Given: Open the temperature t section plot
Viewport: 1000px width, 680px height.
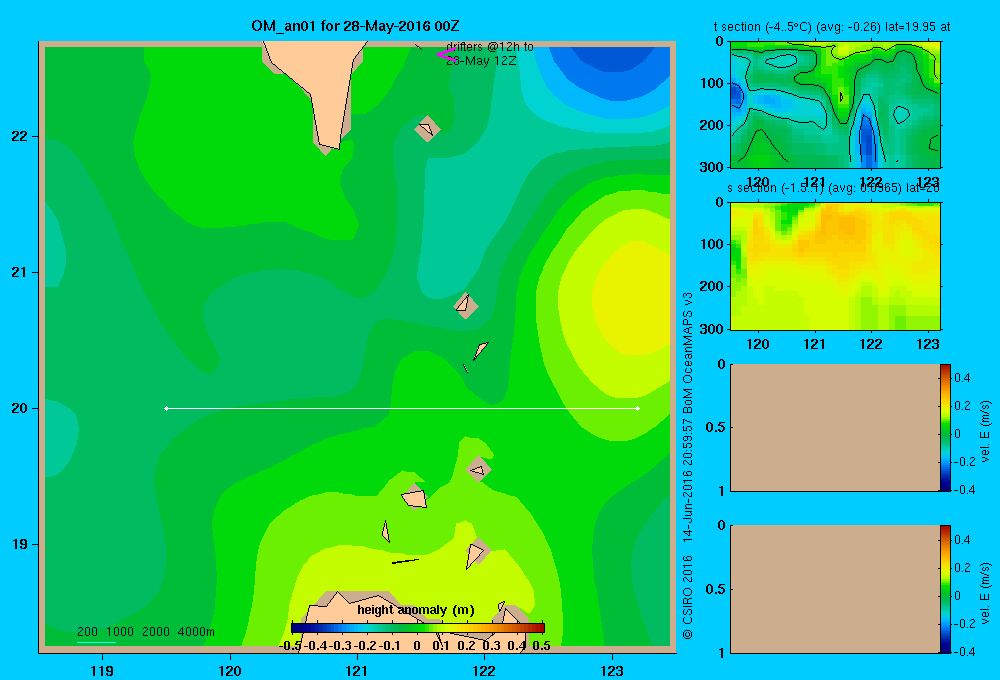Looking at the screenshot, I should tap(835, 105).
